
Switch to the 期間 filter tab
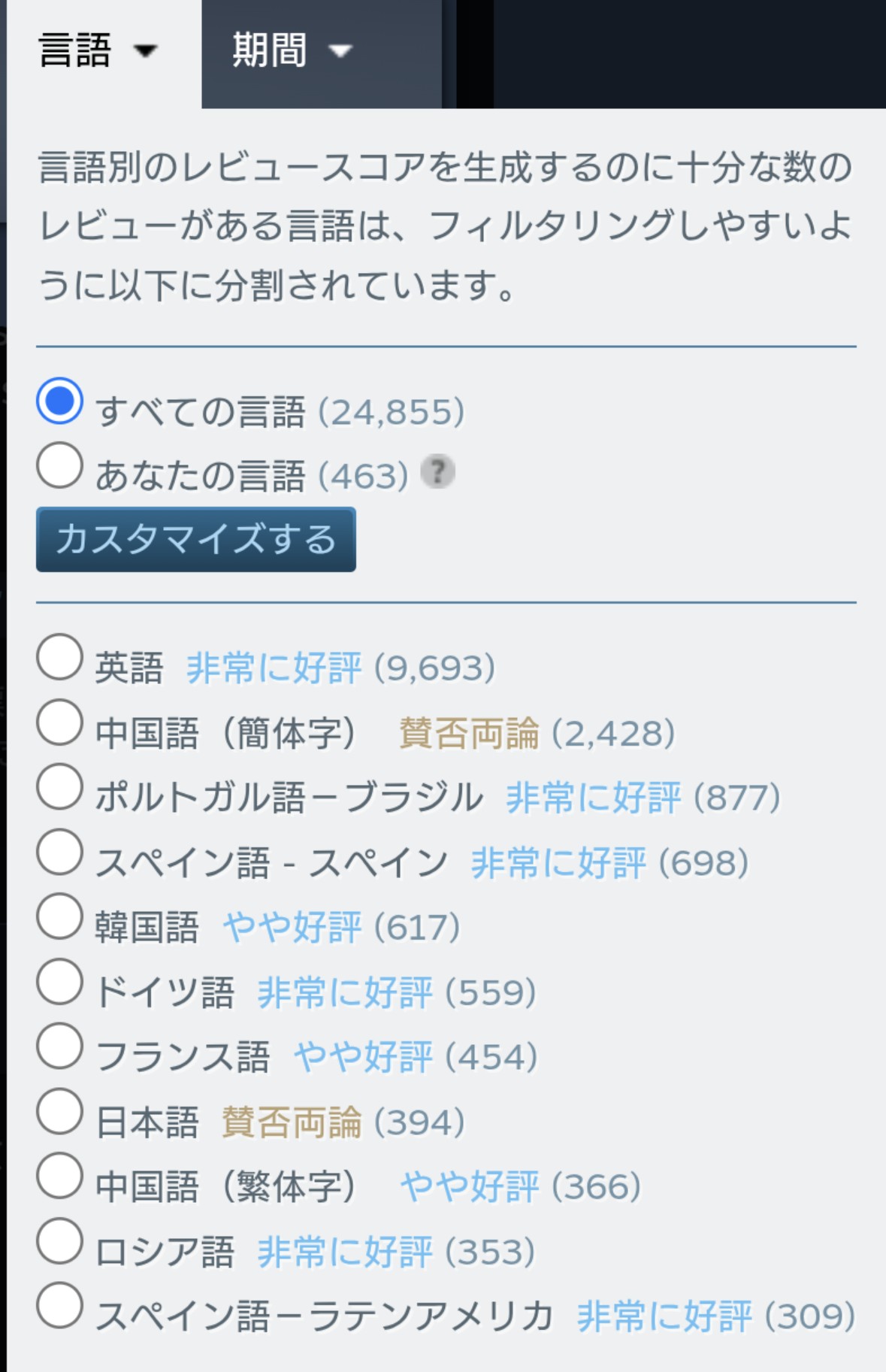click(269, 51)
